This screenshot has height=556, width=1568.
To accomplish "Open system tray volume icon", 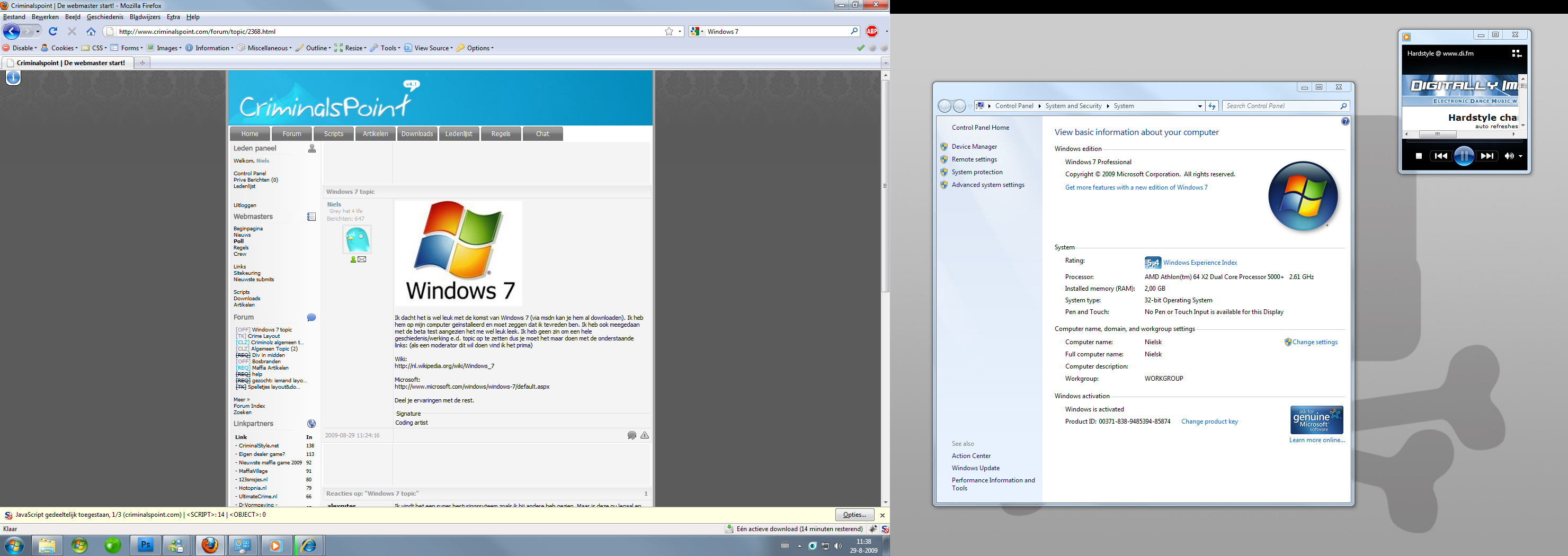I will pos(838,545).
